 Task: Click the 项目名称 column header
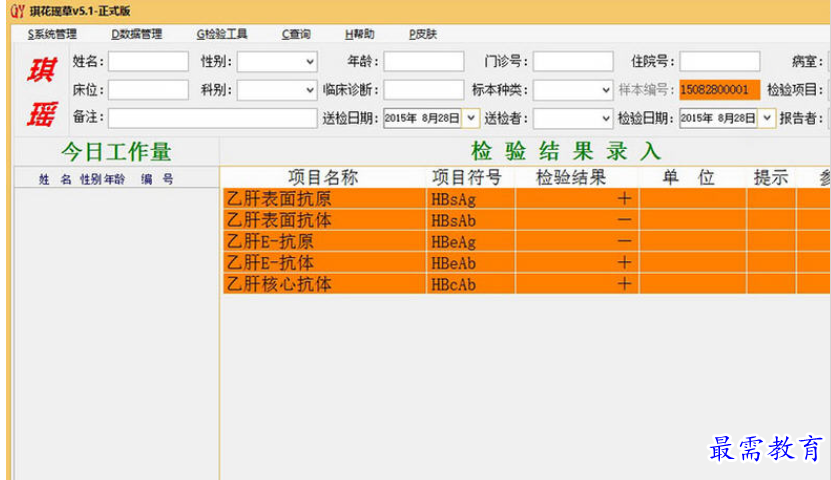322,178
